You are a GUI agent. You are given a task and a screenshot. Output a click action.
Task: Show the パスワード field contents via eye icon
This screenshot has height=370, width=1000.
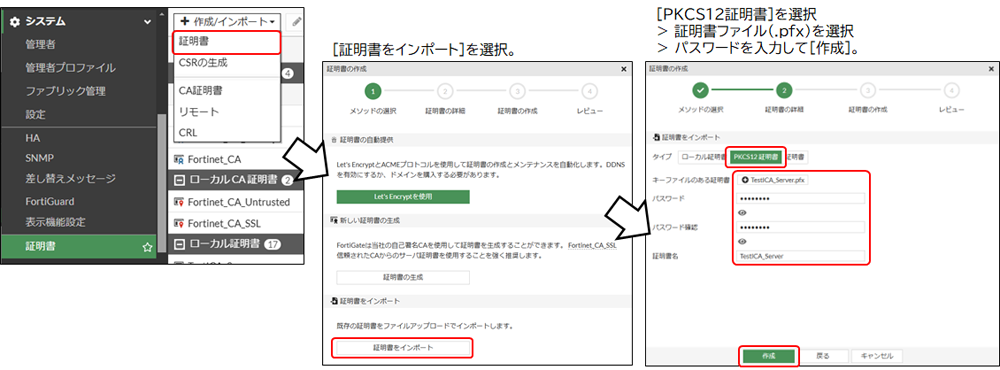[742, 212]
